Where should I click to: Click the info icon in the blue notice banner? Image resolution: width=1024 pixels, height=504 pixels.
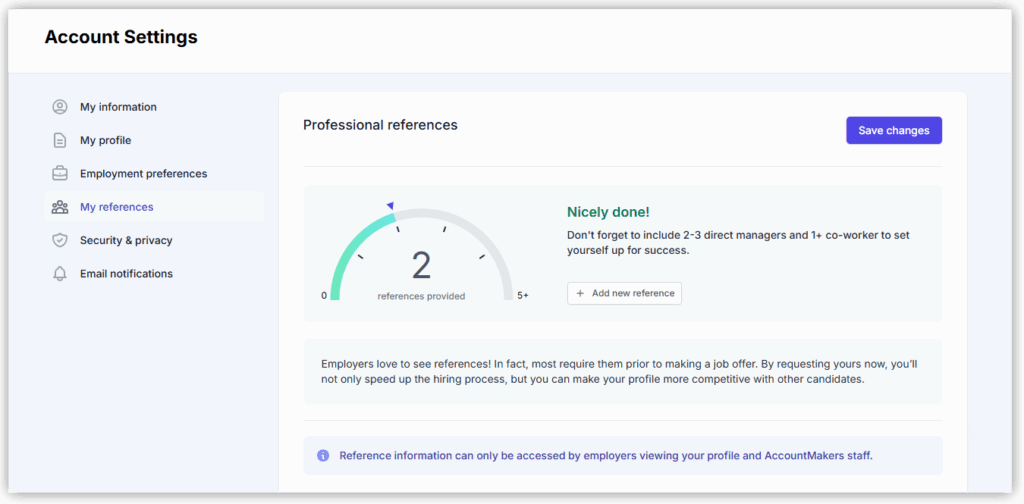click(x=323, y=456)
